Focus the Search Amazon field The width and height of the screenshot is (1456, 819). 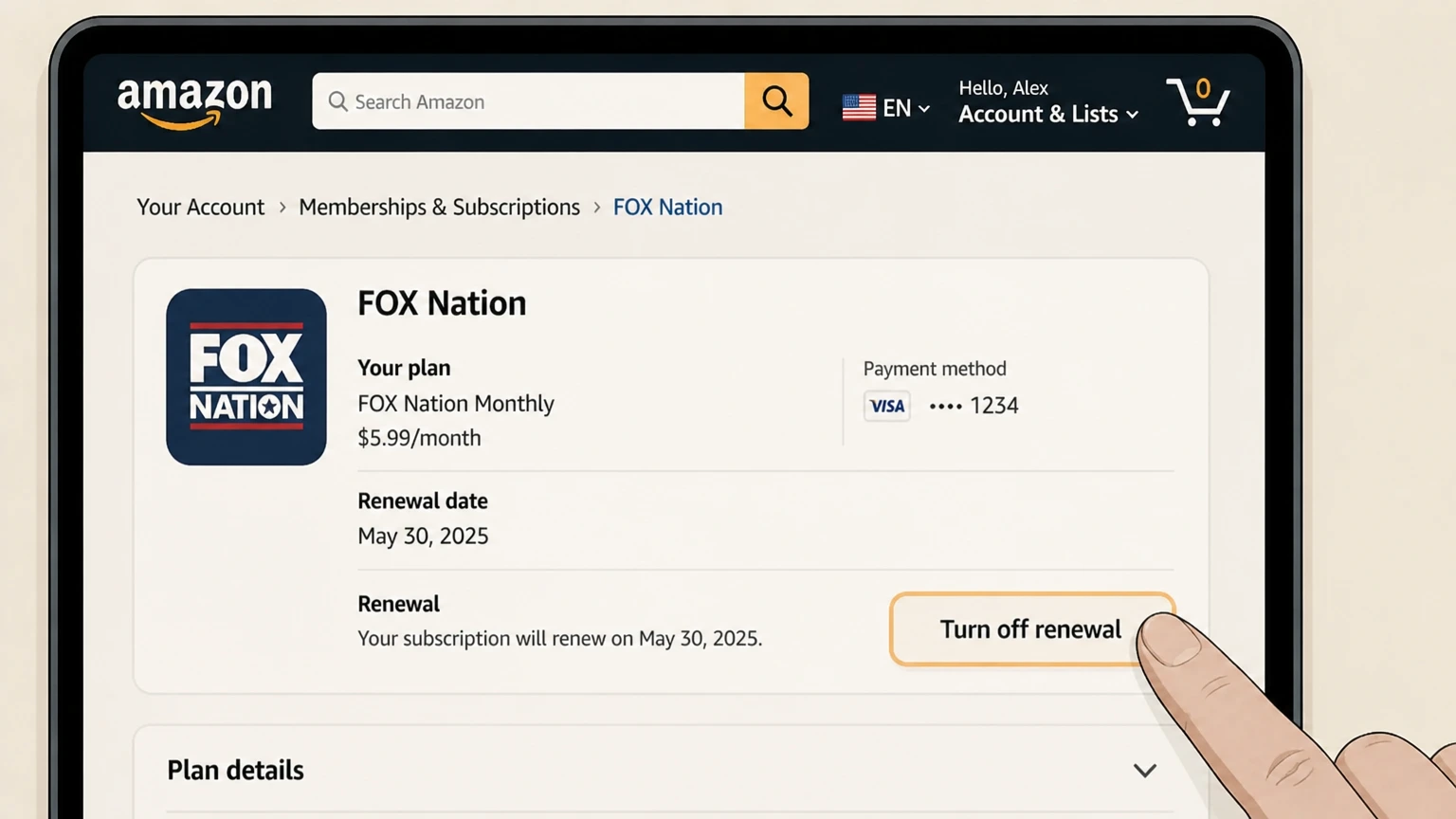(528, 100)
